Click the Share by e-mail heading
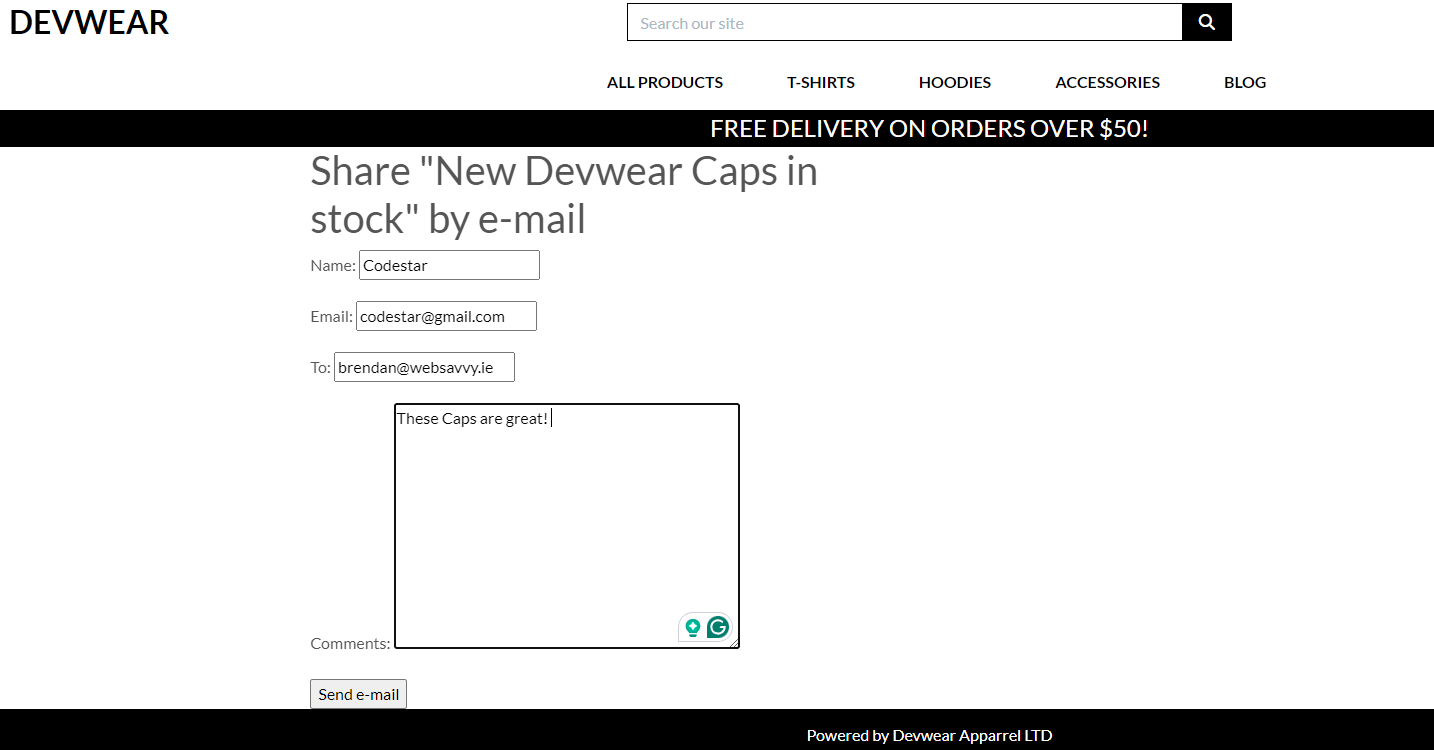The width and height of the screenshot is (1434, 750). [564, 195]
